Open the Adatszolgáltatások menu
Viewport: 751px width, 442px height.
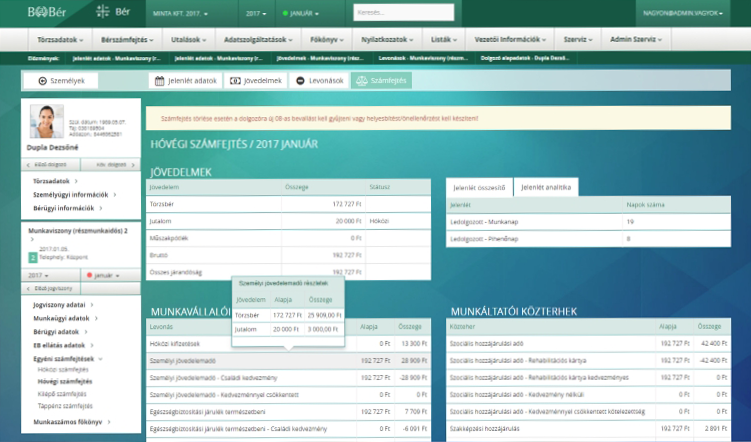pyautogui.click(x=258, y=40)
